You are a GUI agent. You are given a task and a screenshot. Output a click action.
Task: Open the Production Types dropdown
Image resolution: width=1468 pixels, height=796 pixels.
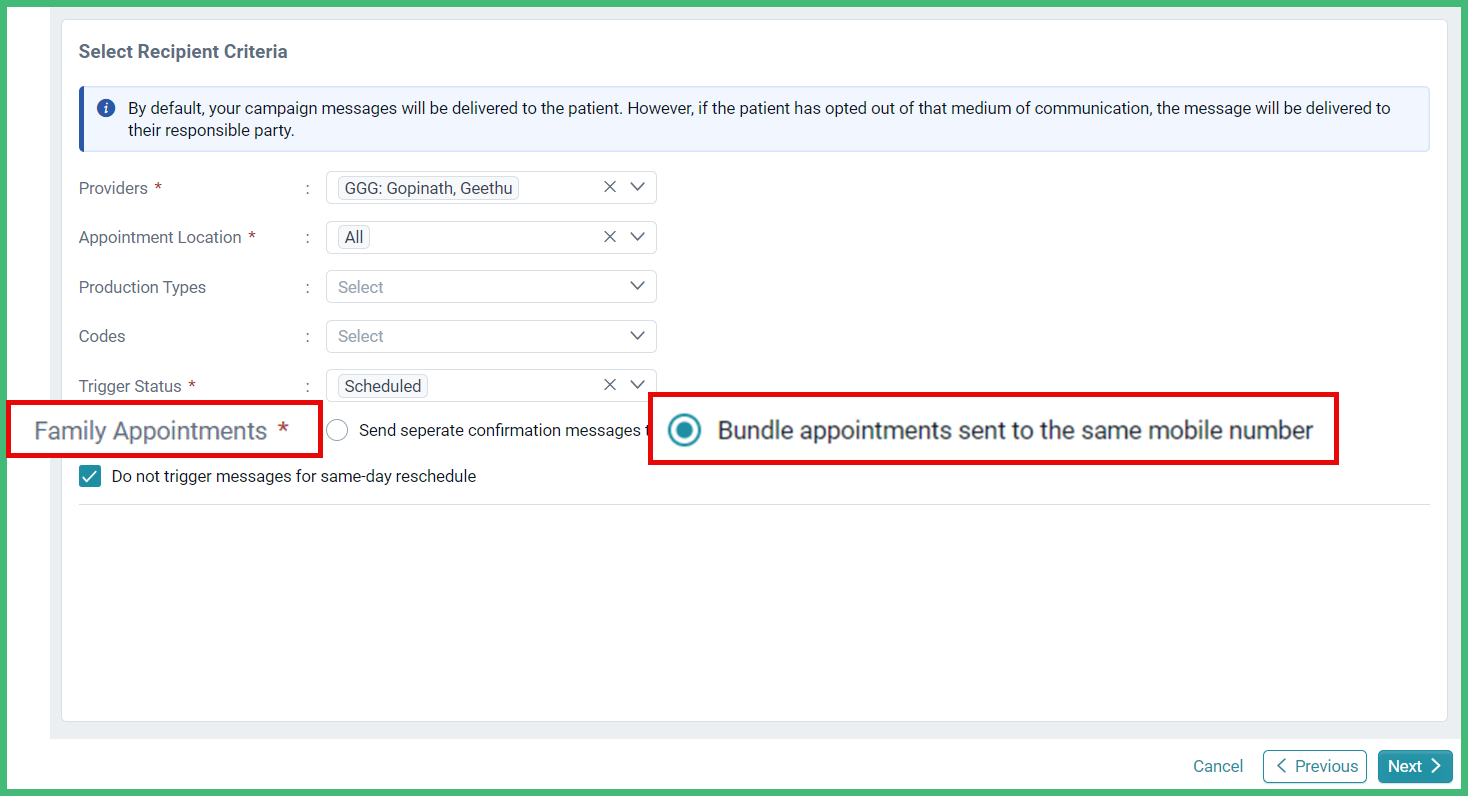[491, 287]
